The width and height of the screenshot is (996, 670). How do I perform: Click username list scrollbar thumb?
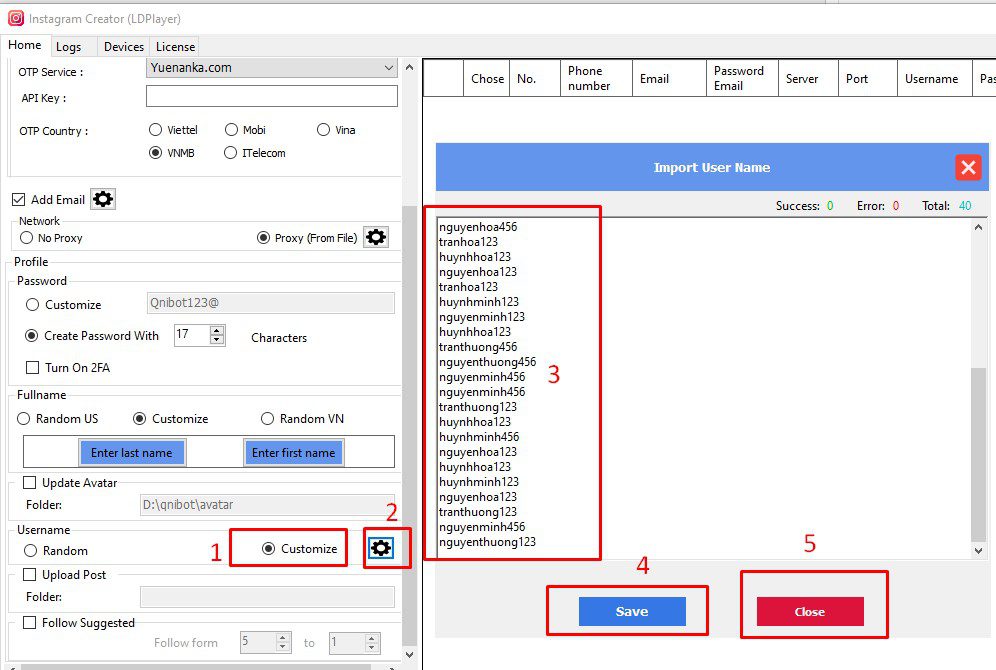(978, 455)
